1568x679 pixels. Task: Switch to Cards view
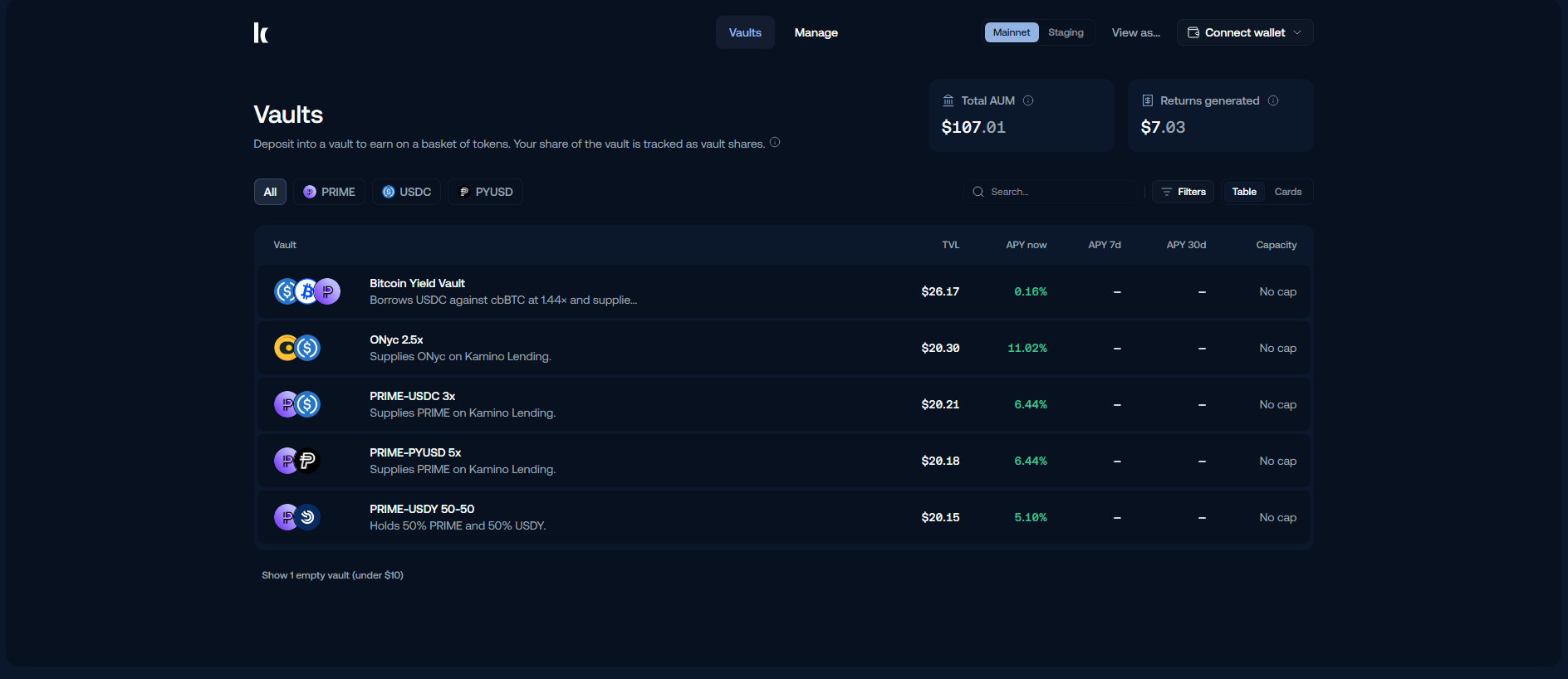click(1288, 192)
